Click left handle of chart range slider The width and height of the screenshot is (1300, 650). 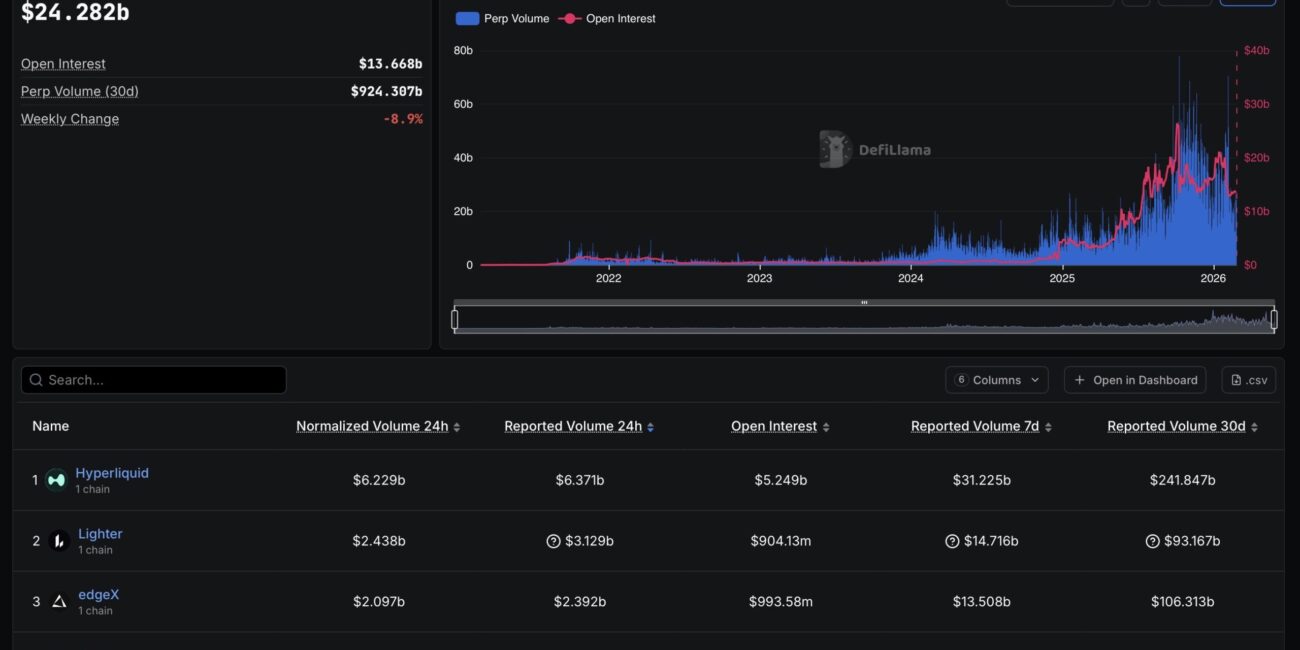(x=455, y=319)
